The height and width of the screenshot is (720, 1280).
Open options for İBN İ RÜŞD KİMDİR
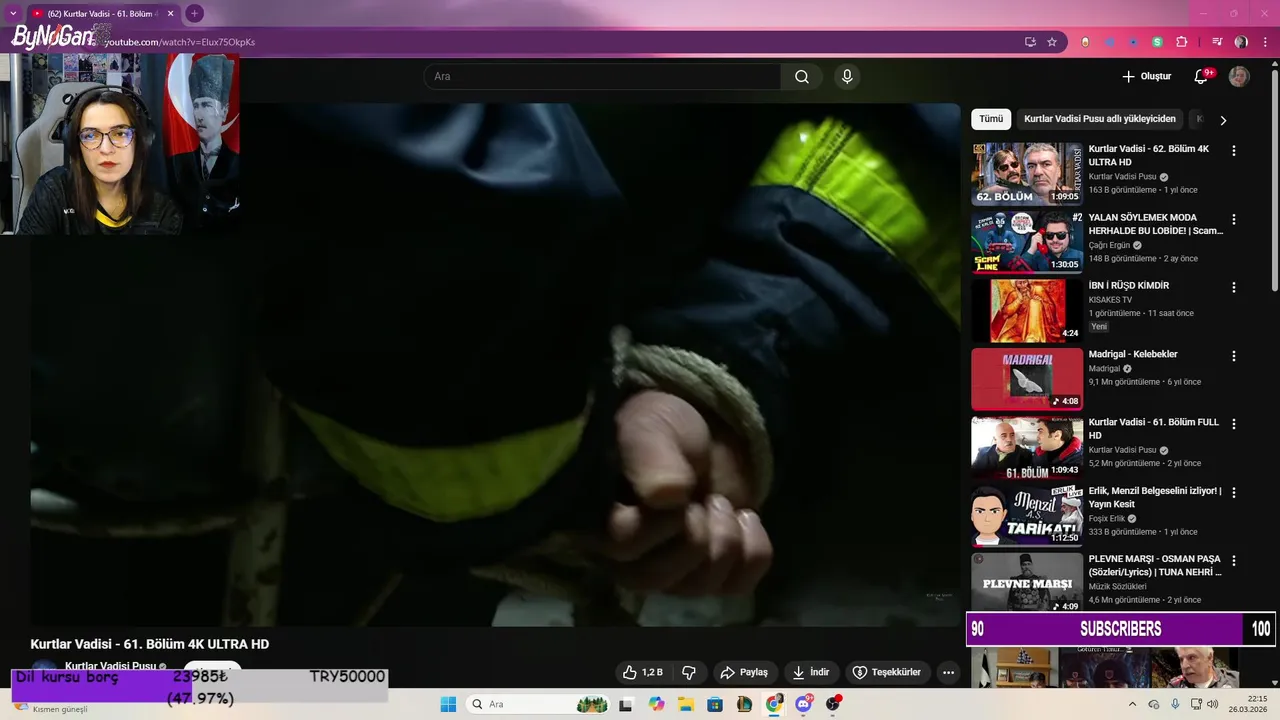(1234, 287)
